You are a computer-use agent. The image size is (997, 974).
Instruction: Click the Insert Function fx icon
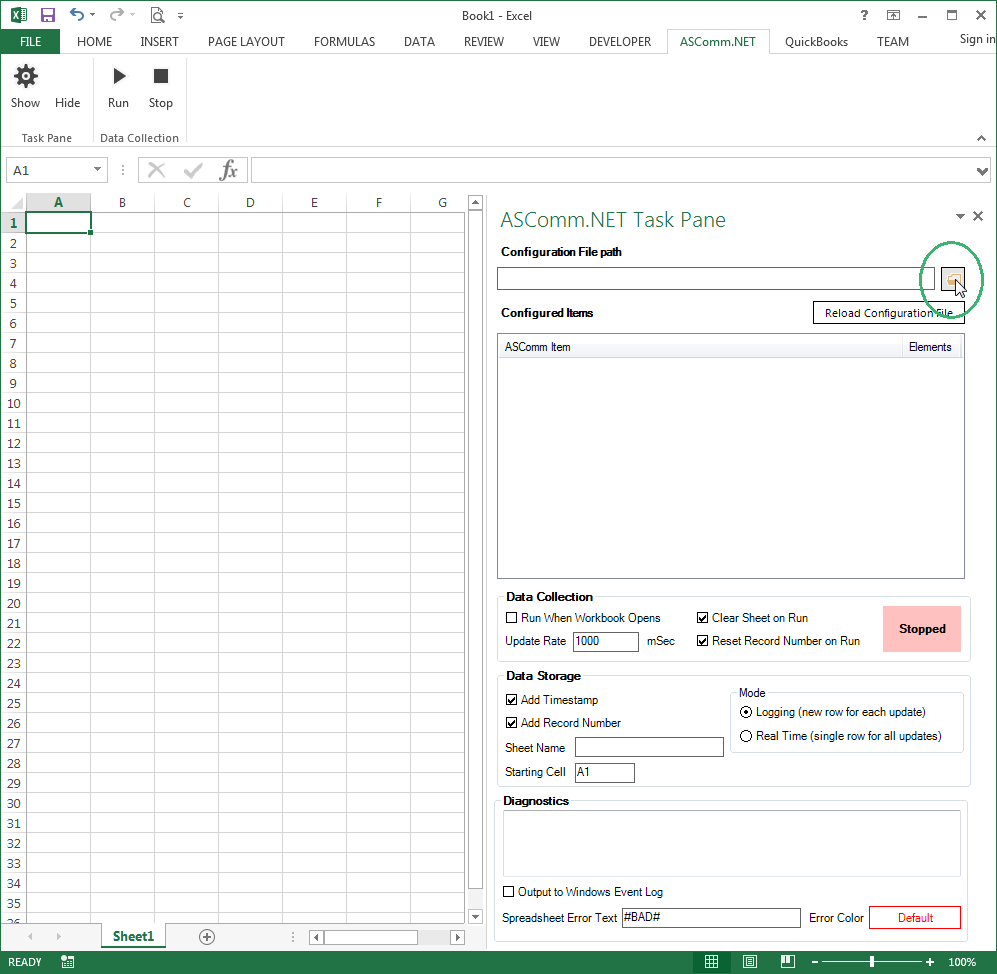point(228,170)
